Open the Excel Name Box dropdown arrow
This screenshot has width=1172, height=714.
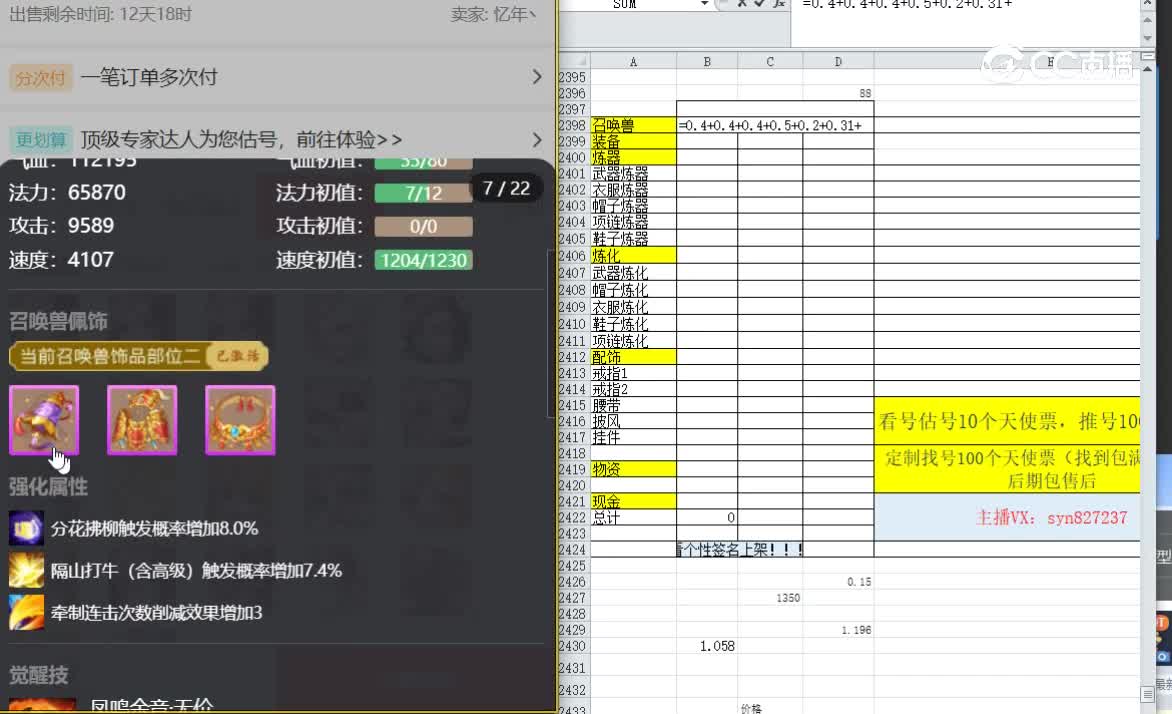tap(704, 4)
